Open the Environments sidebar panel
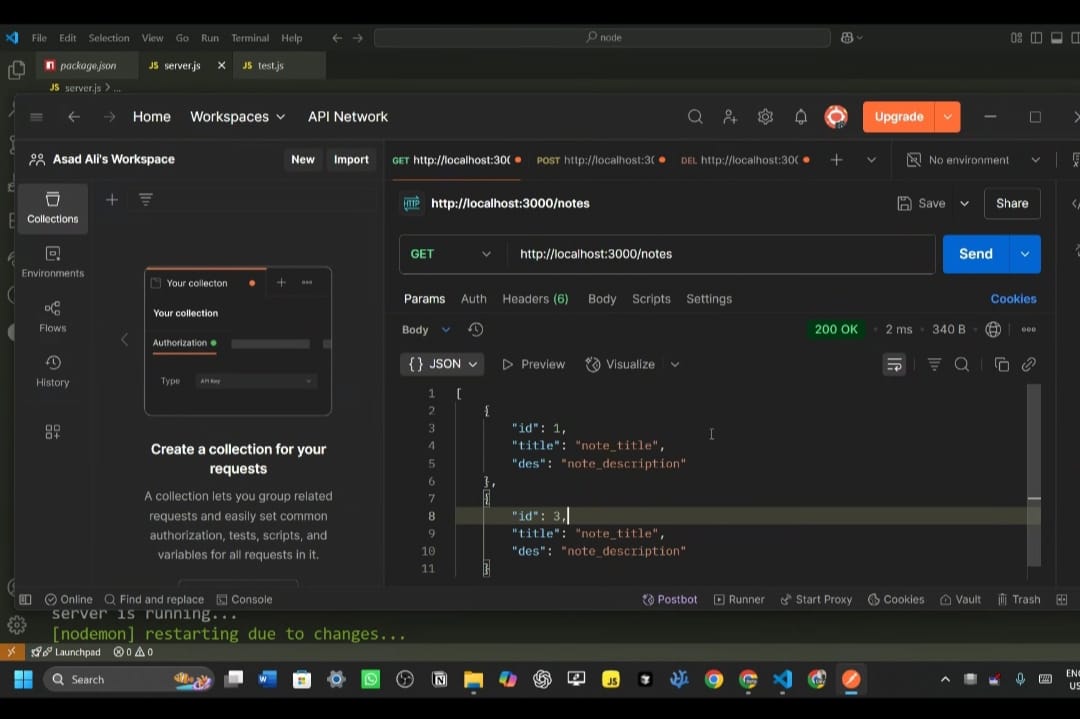Image resolution: width=1080 pixels, height=719 pixels. point(53,262)
